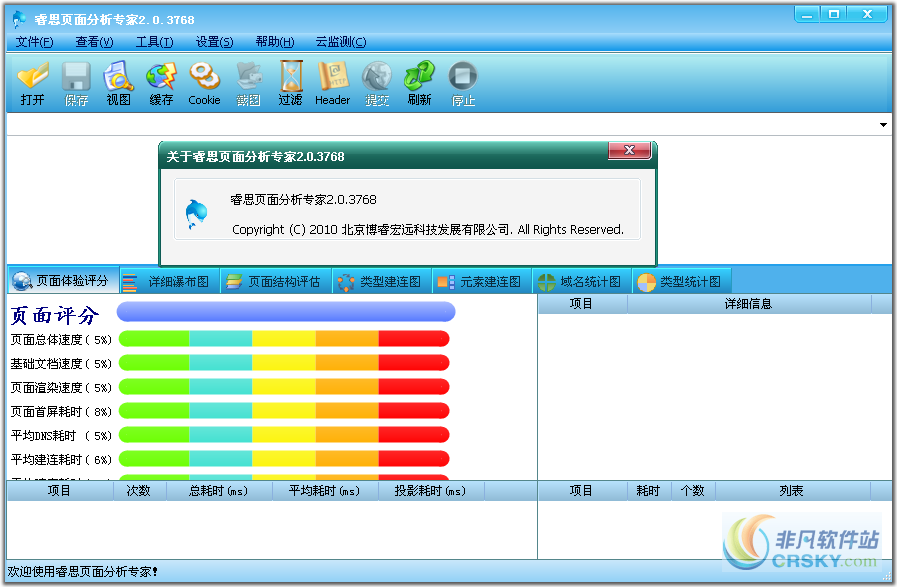Maximize the main application window
The height and width of the screenshot is (587, 897).
point(834,14)
